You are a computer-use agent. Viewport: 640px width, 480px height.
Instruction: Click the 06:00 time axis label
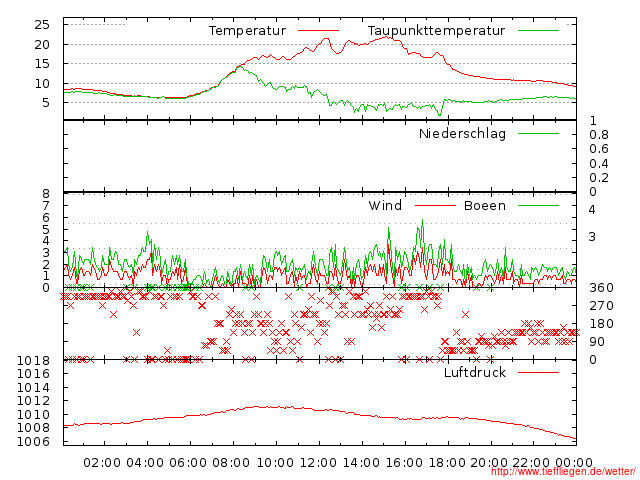(x=188, y=463)
